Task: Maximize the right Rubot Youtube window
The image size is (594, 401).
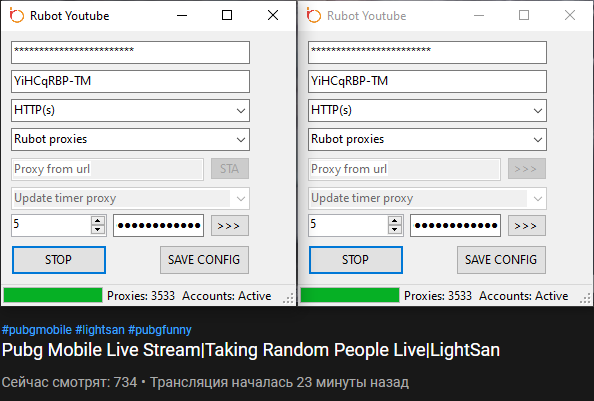Action: (524, 16)
